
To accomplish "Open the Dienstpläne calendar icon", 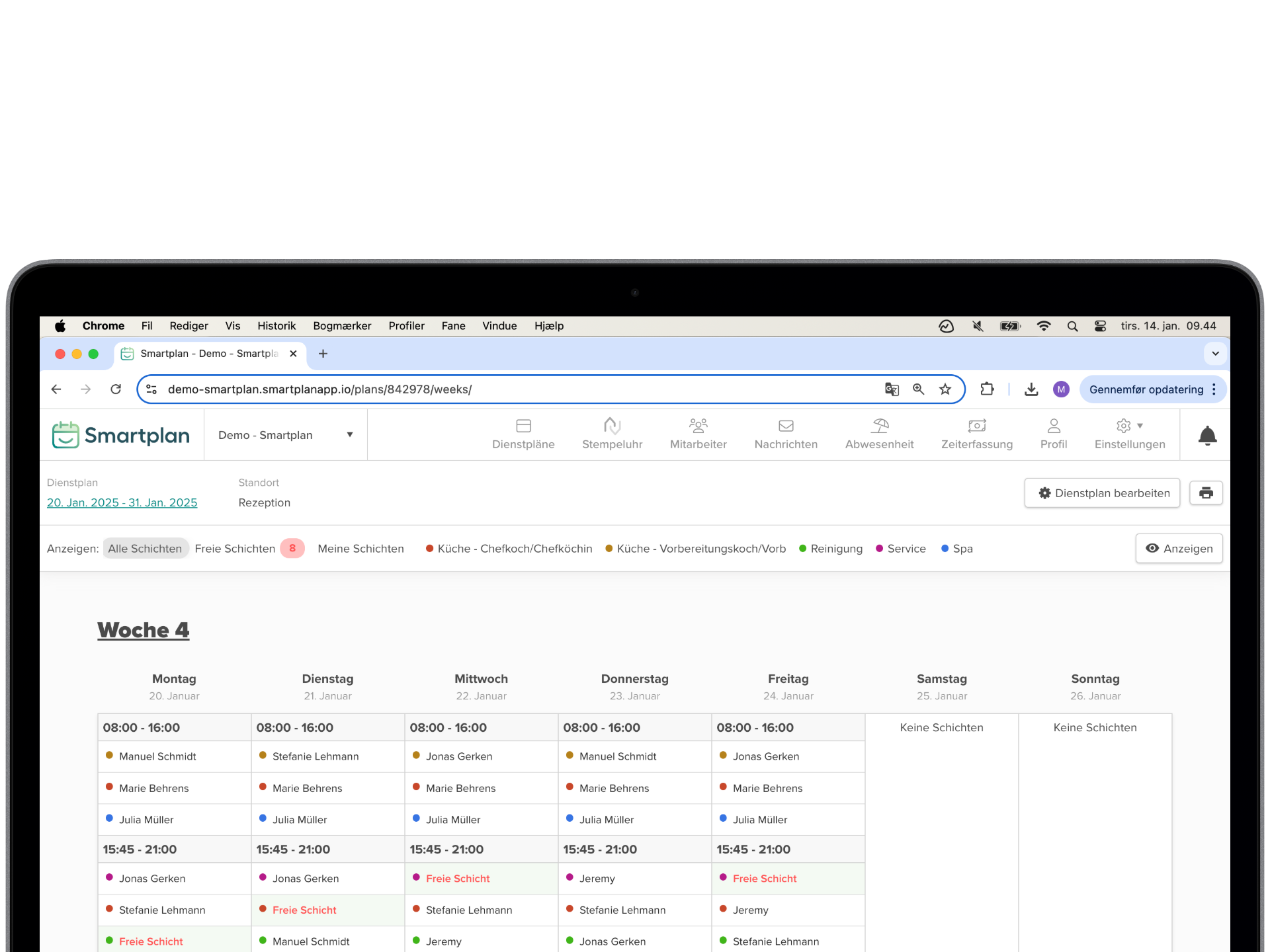I will tap(523, 426).
